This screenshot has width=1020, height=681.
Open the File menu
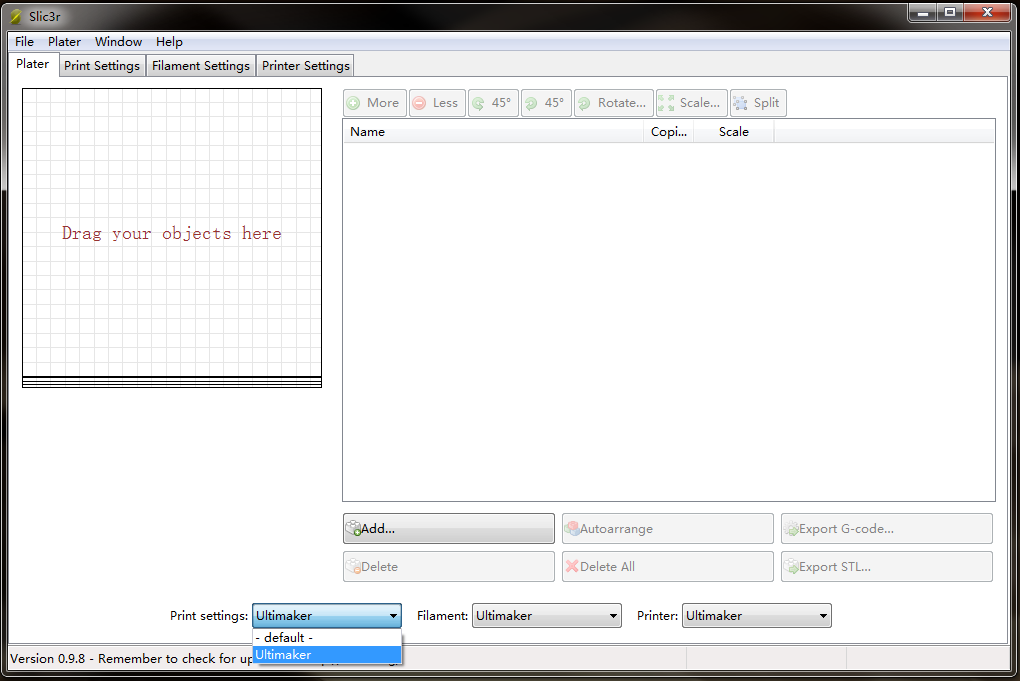coord(24,42)
